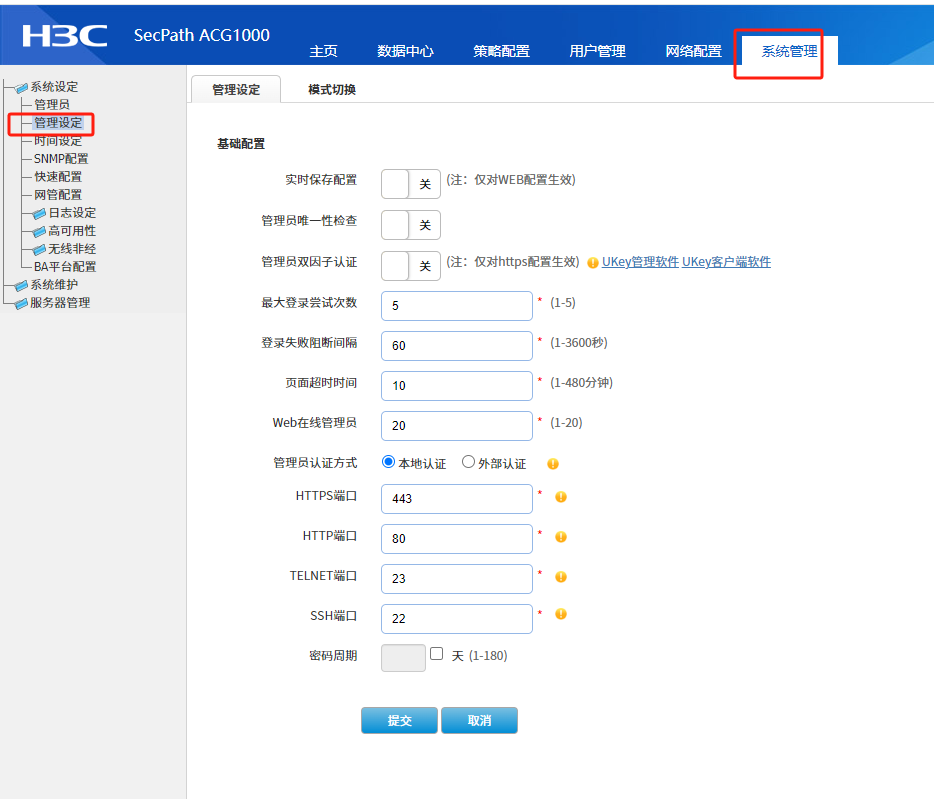Screen dimensions: 934x799
Task: Click the 系统设定 folder icon in the tree
Action: (x=21, y=88)
